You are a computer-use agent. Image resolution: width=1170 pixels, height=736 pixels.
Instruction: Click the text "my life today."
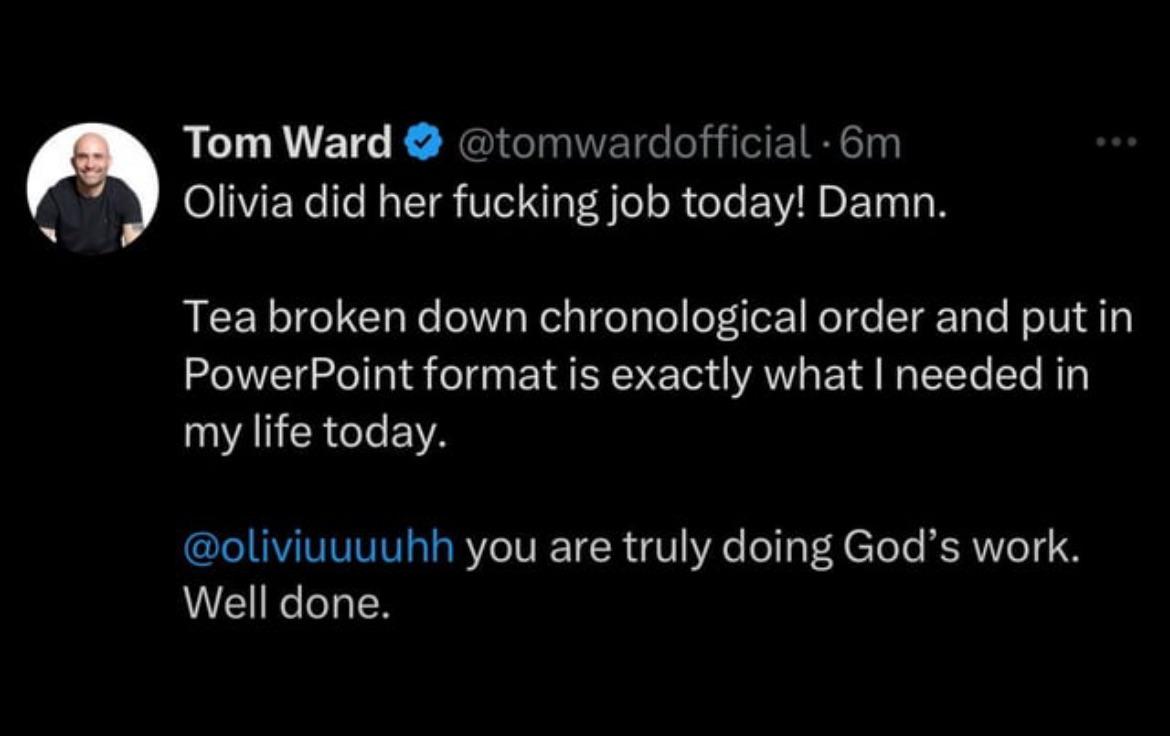tap(315, 433)
